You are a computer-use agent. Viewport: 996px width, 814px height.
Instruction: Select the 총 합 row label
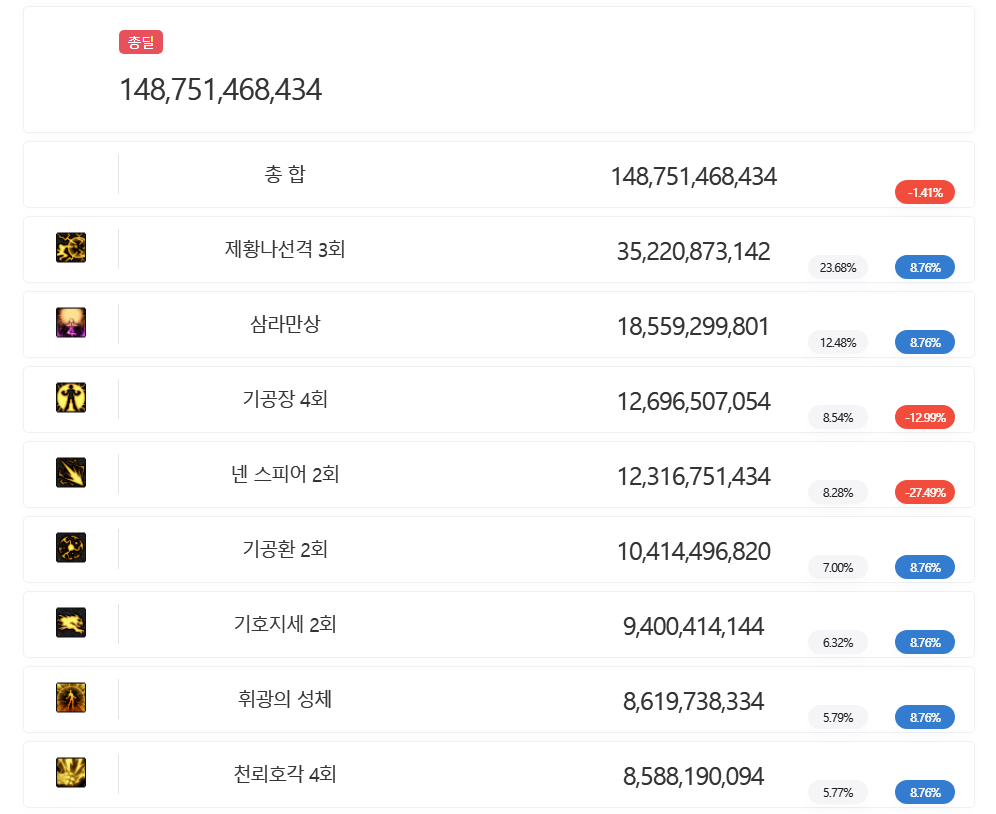tap(285, 174)
